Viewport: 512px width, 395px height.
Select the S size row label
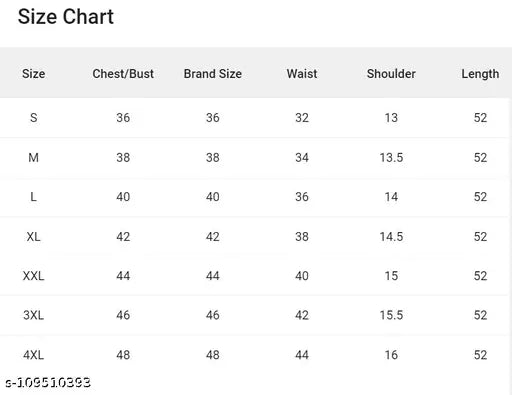point(33,118)
